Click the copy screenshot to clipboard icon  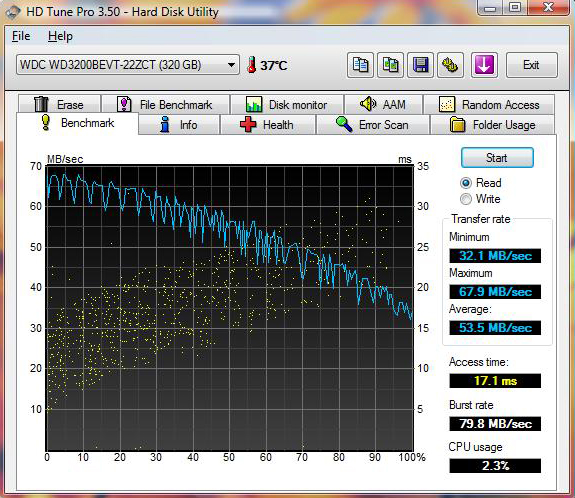[390, 65]
